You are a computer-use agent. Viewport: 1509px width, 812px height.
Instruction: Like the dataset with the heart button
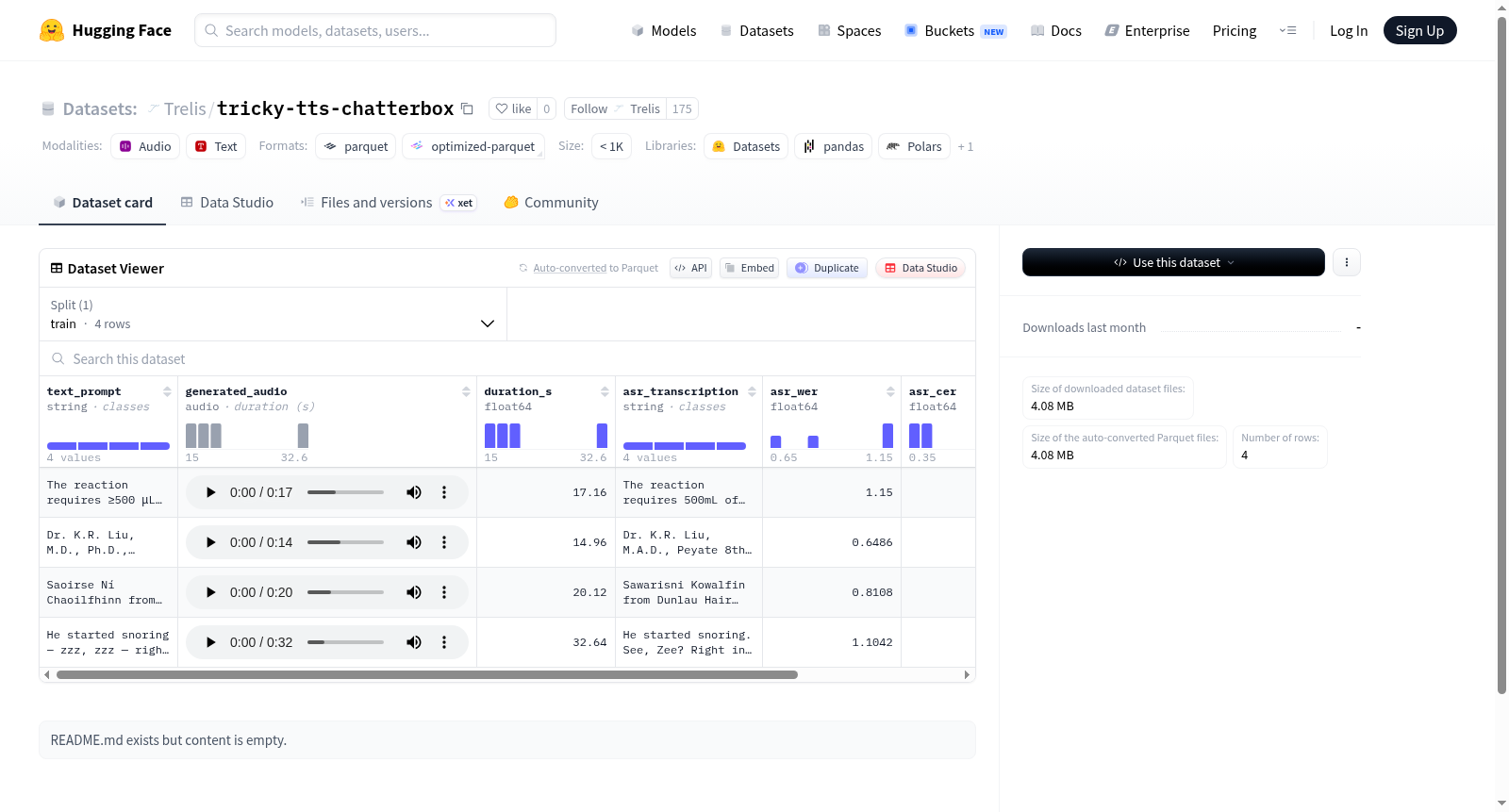coord(513,108)
